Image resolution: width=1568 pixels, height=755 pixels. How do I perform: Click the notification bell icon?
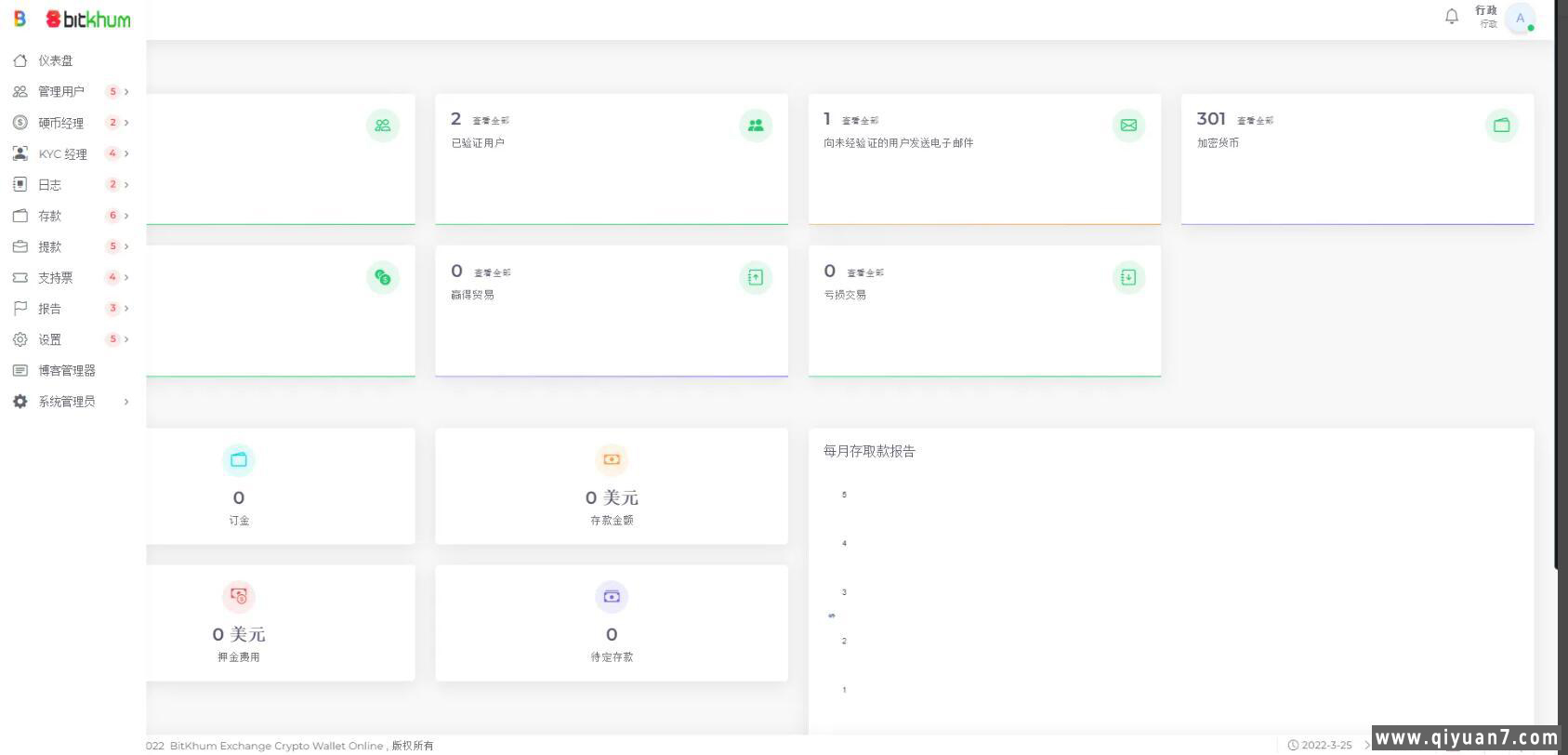1451,17
